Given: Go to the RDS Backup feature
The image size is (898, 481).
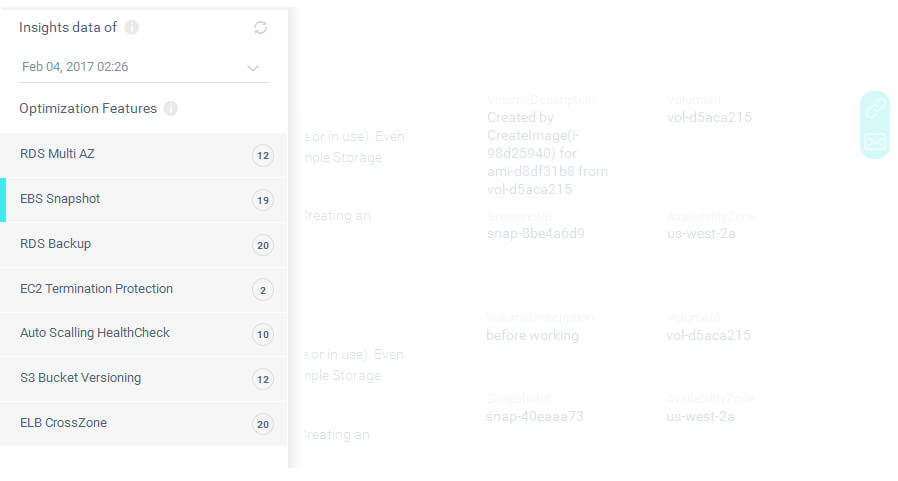Looking at the screenshot, I should tap(56, 244).
